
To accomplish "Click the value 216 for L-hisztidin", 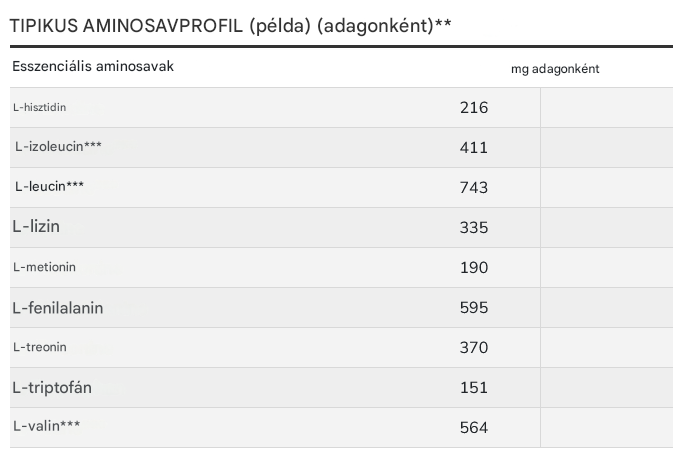I will pyautogui.click(x=473, y=107).
